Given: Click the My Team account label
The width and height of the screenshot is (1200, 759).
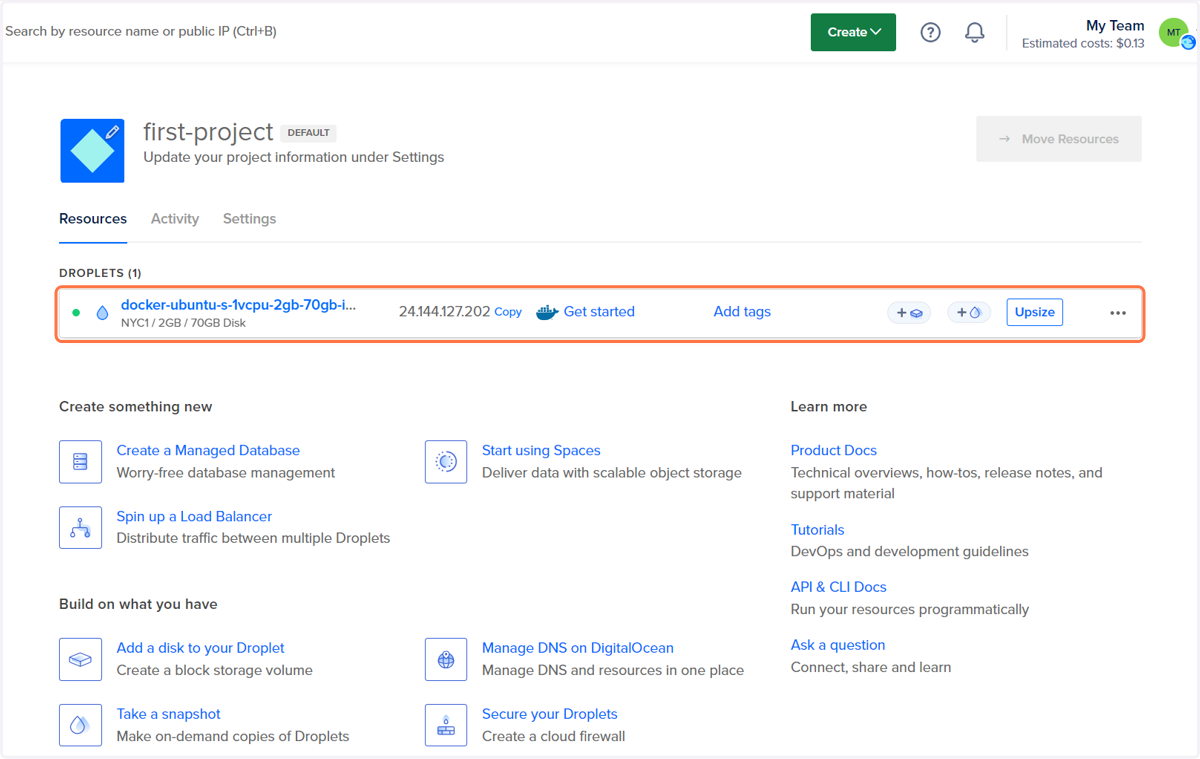Looking at the screenshot, I should [x=1115, y=26].
